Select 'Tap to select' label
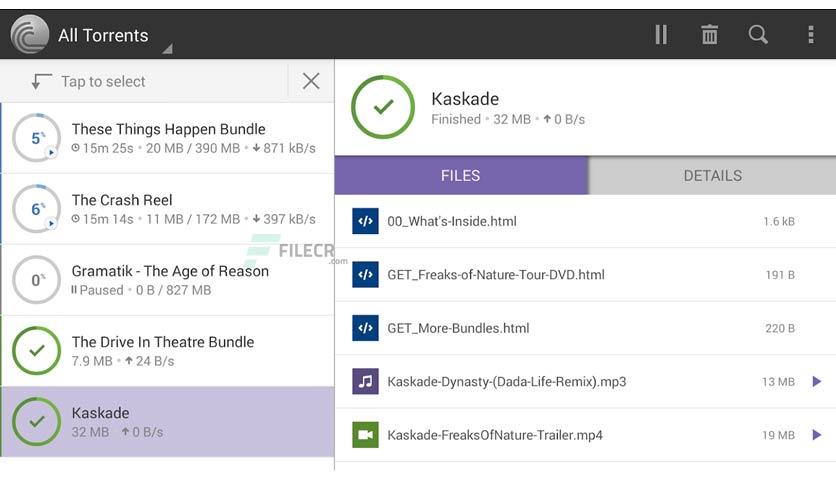Screen dimensions: 836x484 [103, 82]
